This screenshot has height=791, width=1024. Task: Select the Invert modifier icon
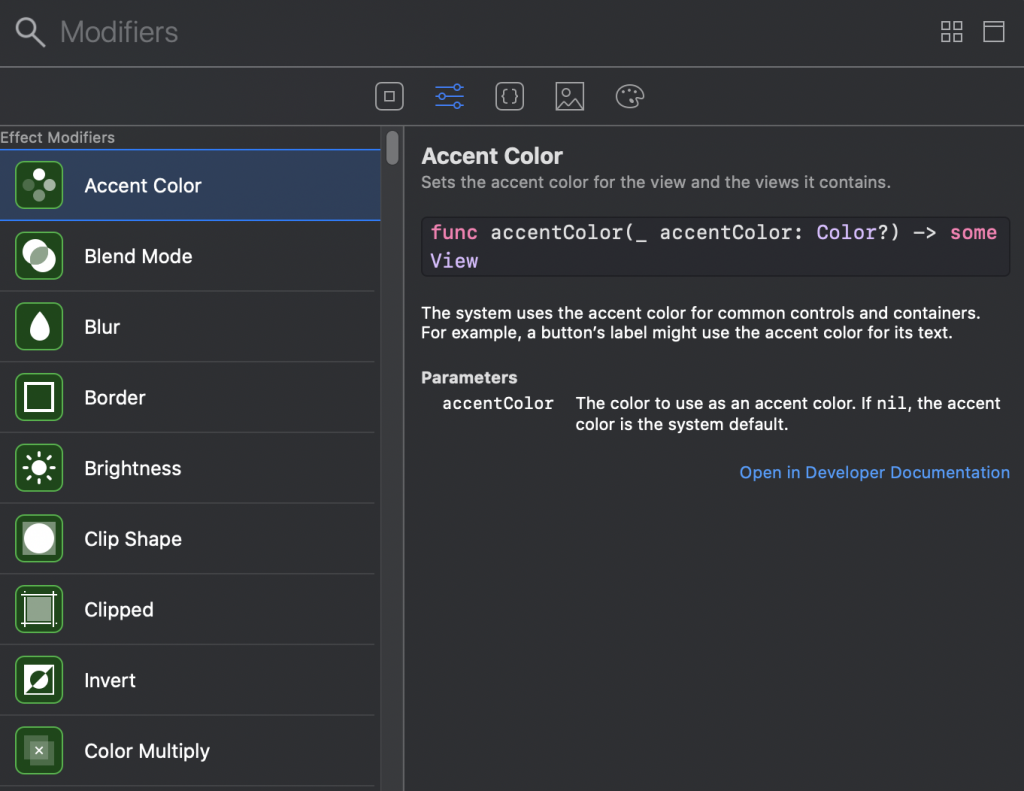coord(39,680)
